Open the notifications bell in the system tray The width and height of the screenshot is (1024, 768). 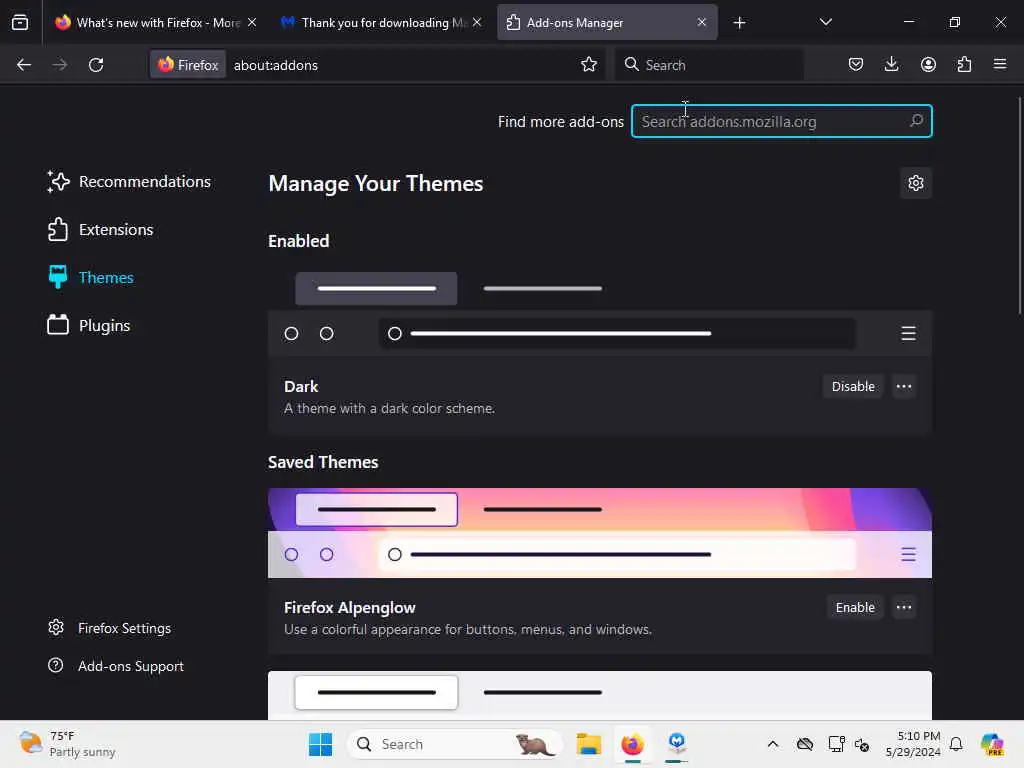(x=956, y=744)
